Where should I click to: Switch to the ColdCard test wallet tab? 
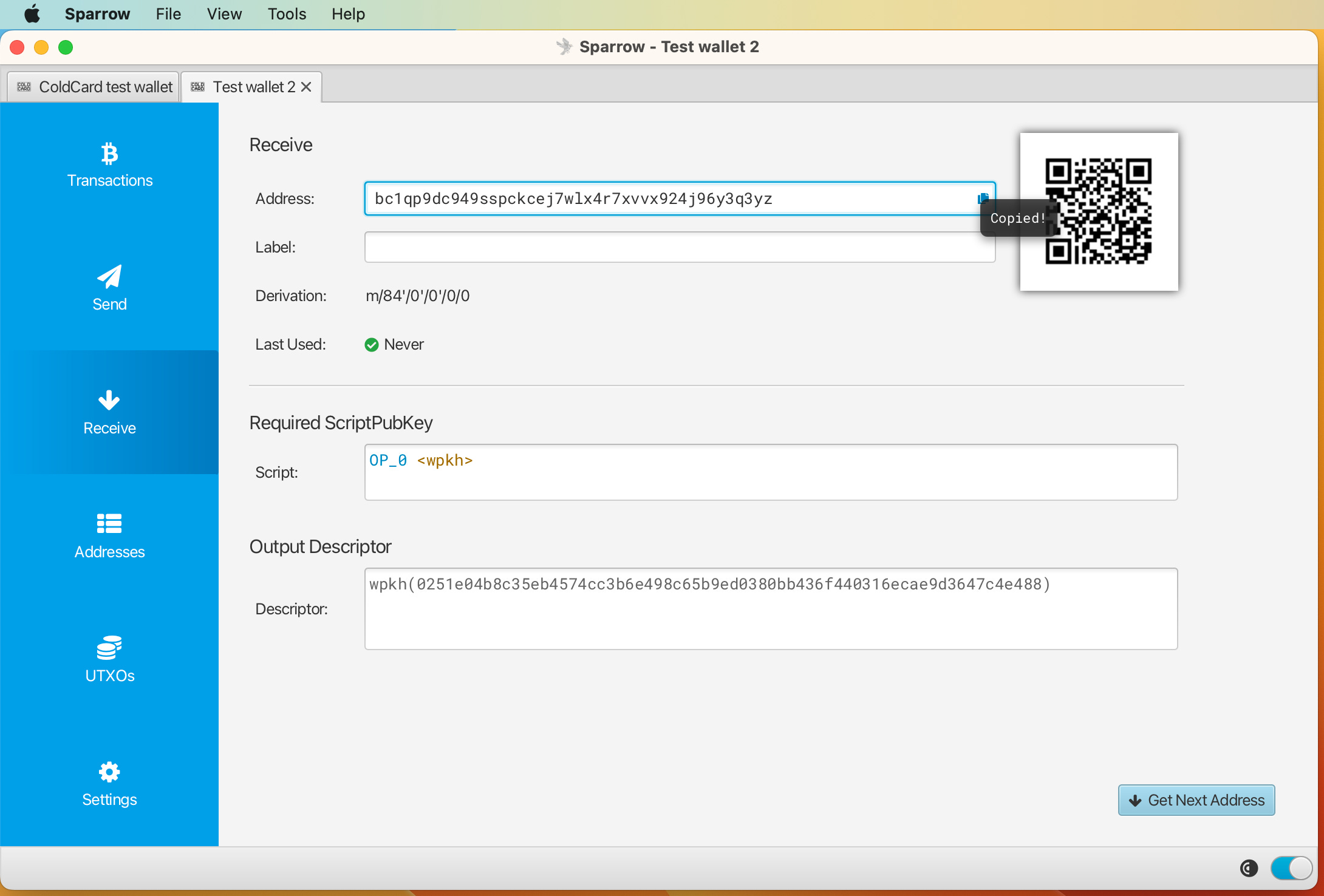pos(94,87)
